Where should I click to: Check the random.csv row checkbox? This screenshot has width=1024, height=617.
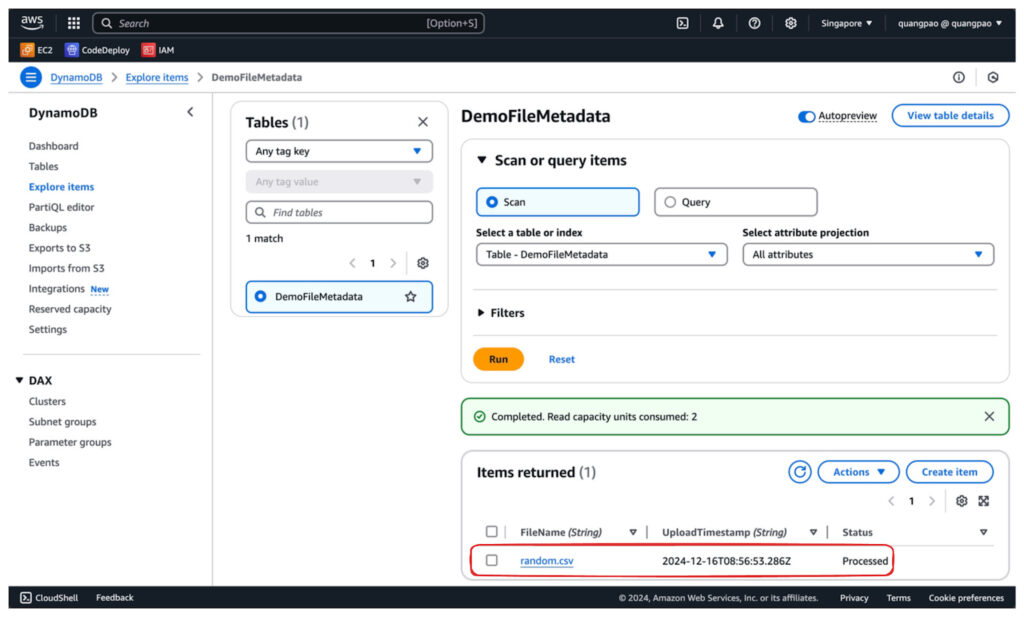pyautogui.click(x=492, y=560)
